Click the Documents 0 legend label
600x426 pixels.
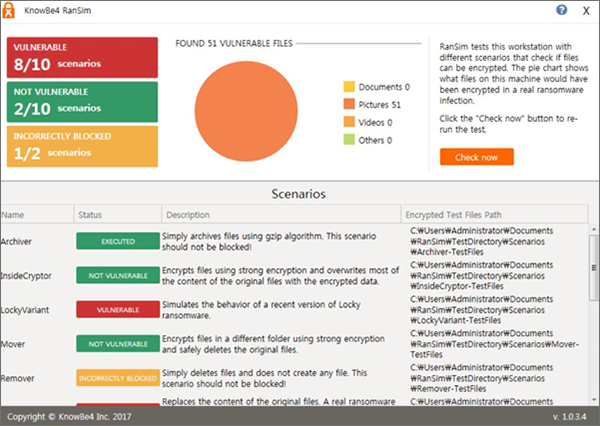tap(384, 87)
